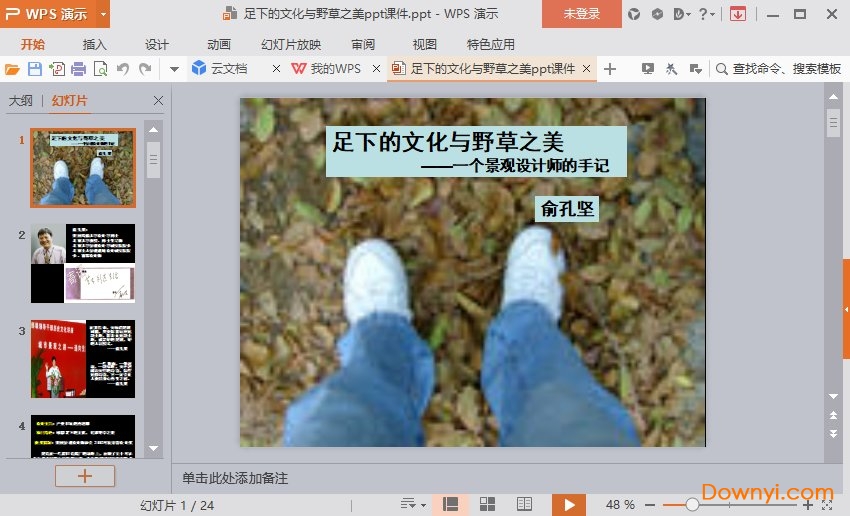This screenshot has height=516, width=850.
Task: Click the search commands field
Action: coord(778,69)
